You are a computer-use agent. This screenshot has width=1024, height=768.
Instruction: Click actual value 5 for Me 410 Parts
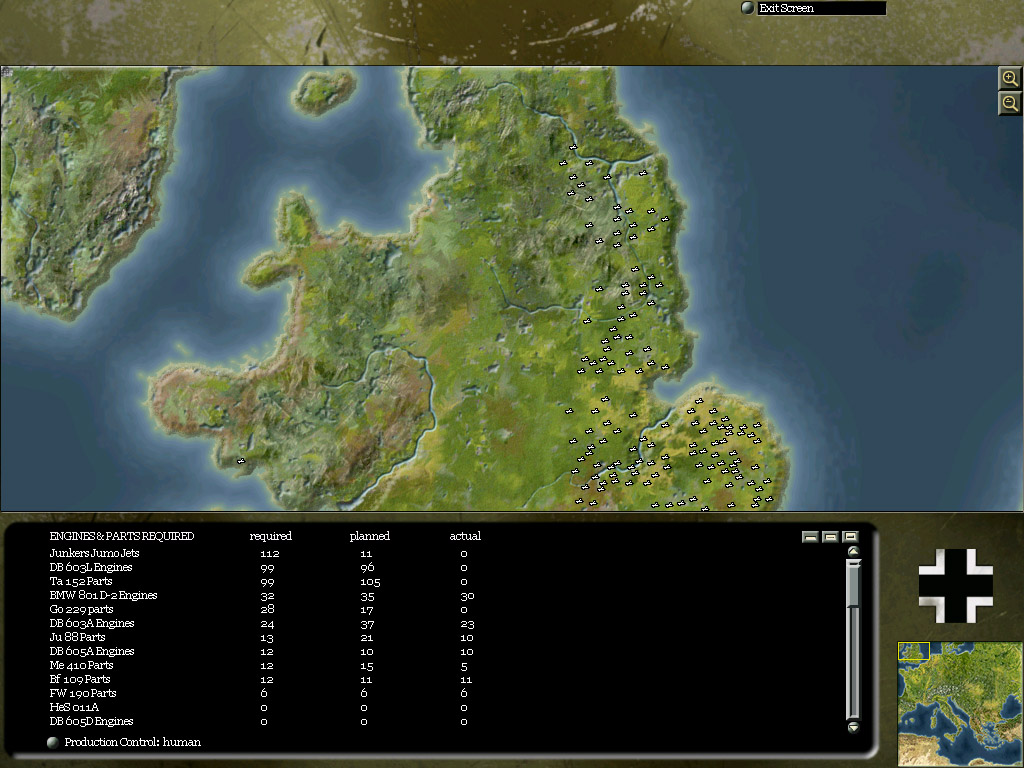tap(464, 666)
